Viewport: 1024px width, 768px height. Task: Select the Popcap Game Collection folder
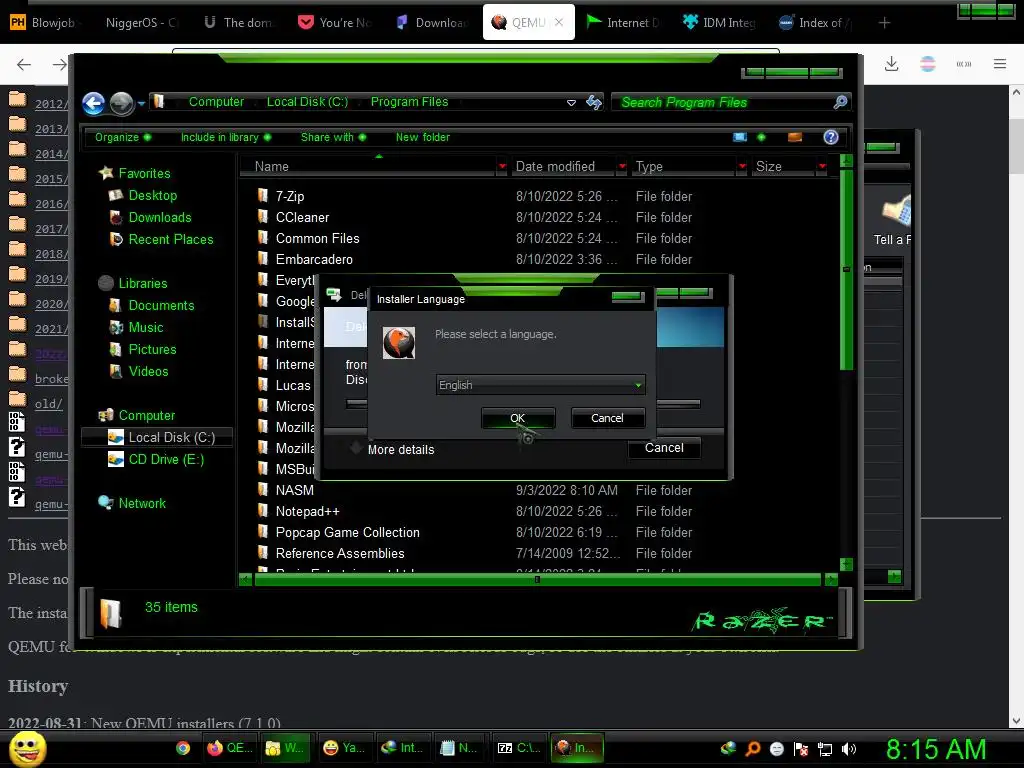tap(347, 532)
